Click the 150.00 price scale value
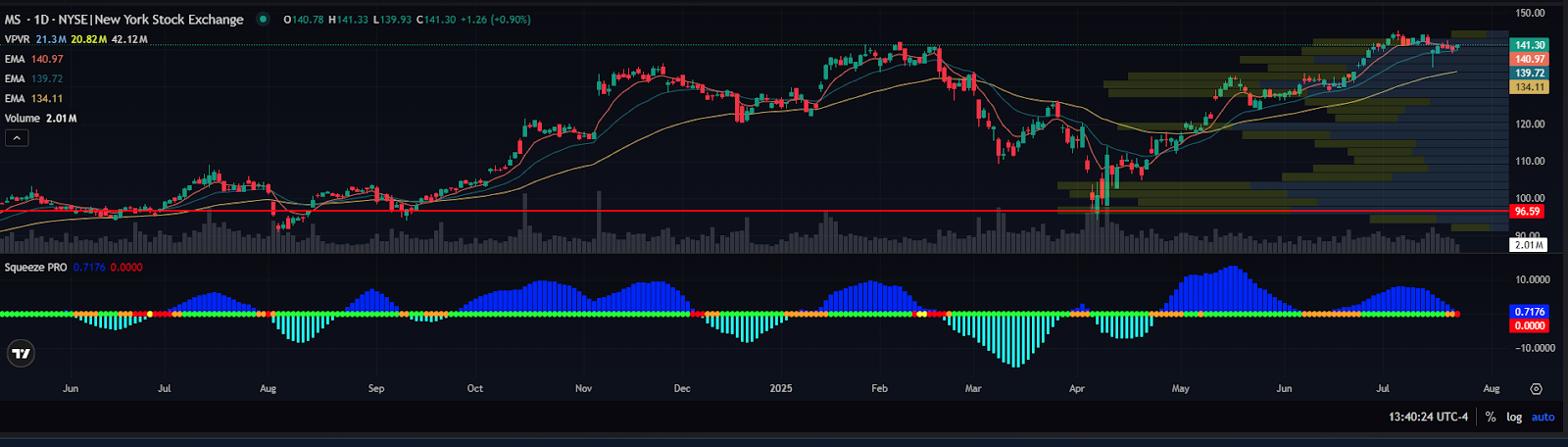Screen dimensions: 1568x447 1530,13
